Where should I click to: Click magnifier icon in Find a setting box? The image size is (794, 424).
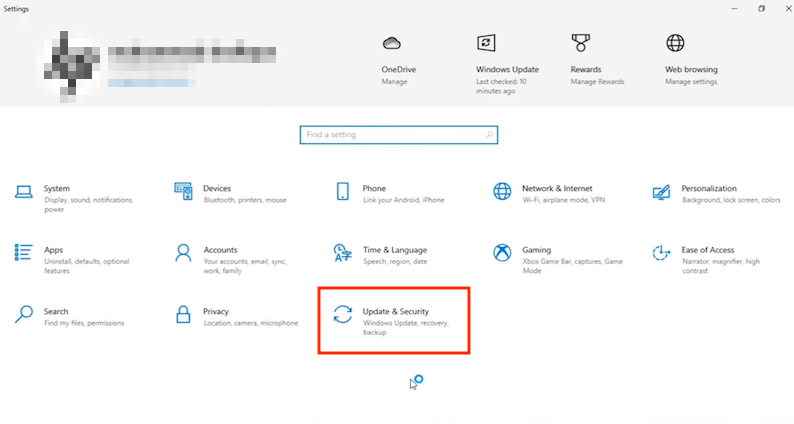pyautogui.click(x=489, y=135)
